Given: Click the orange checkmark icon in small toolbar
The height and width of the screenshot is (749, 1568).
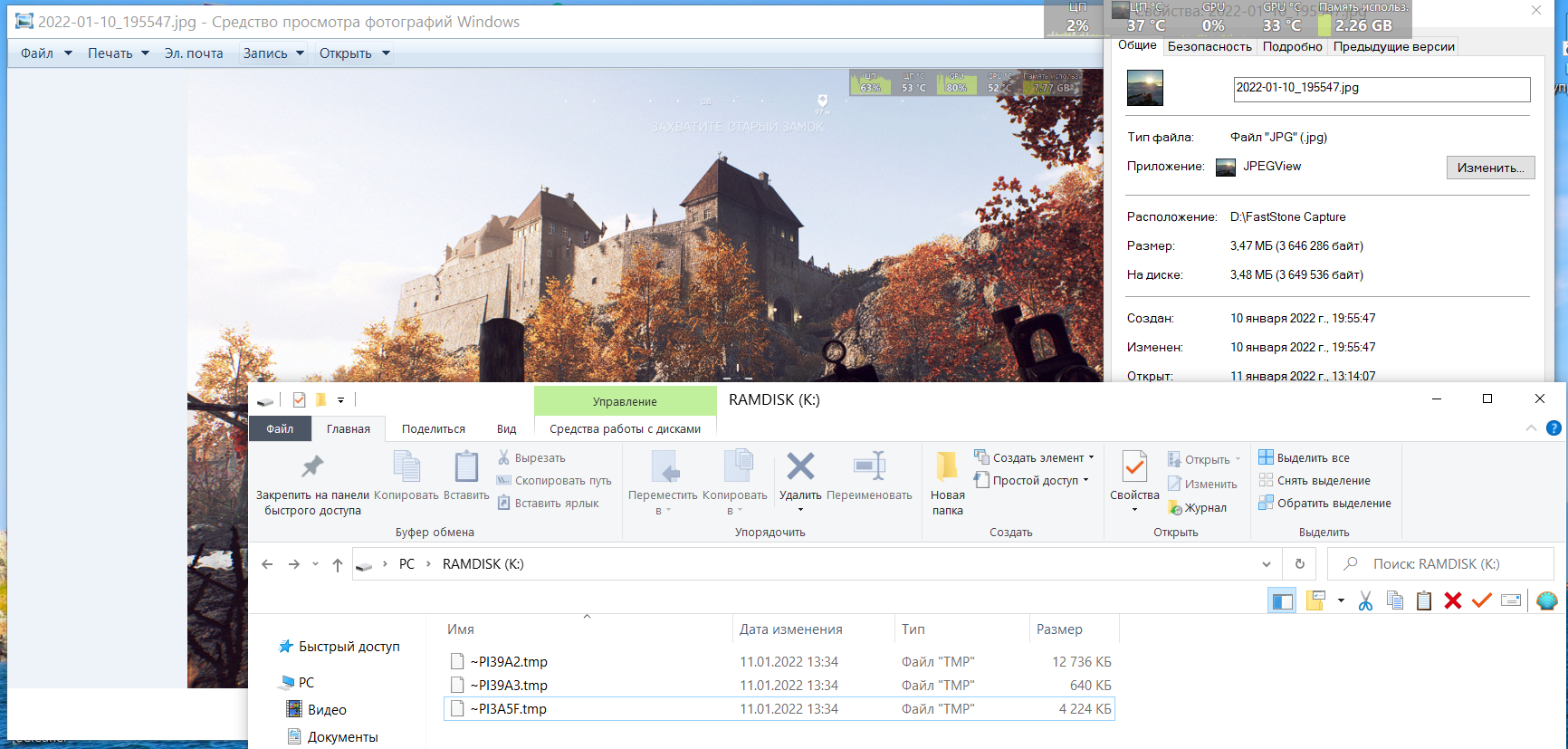Looking at the screenshot, I should 1482,600.
